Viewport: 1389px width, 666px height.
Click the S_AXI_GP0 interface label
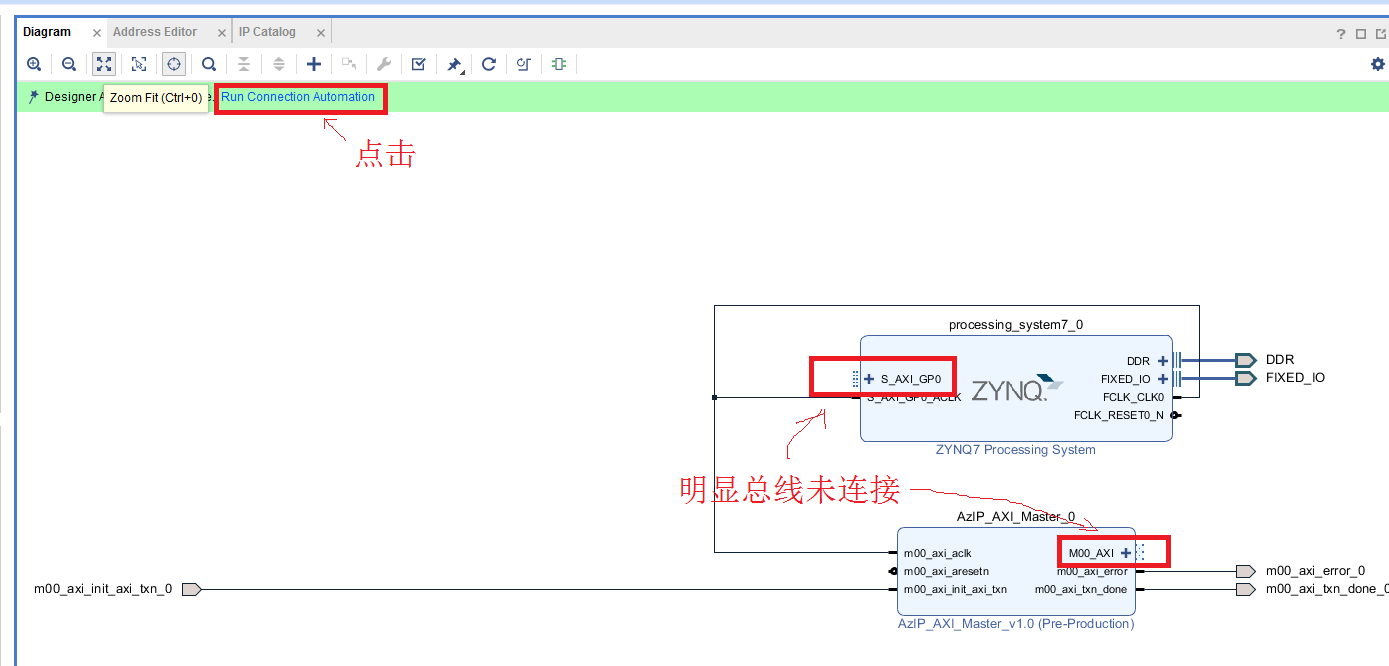(x=911, y=379)
